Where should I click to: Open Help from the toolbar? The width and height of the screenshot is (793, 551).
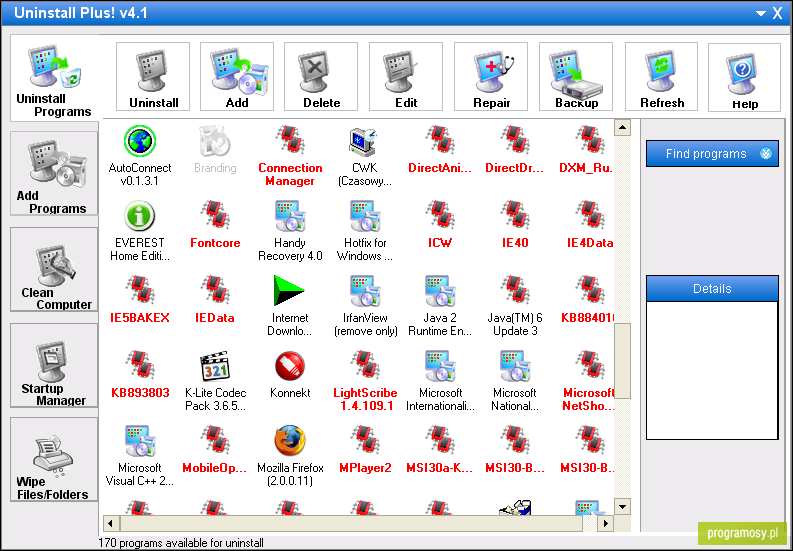click(x=744, y=77)
